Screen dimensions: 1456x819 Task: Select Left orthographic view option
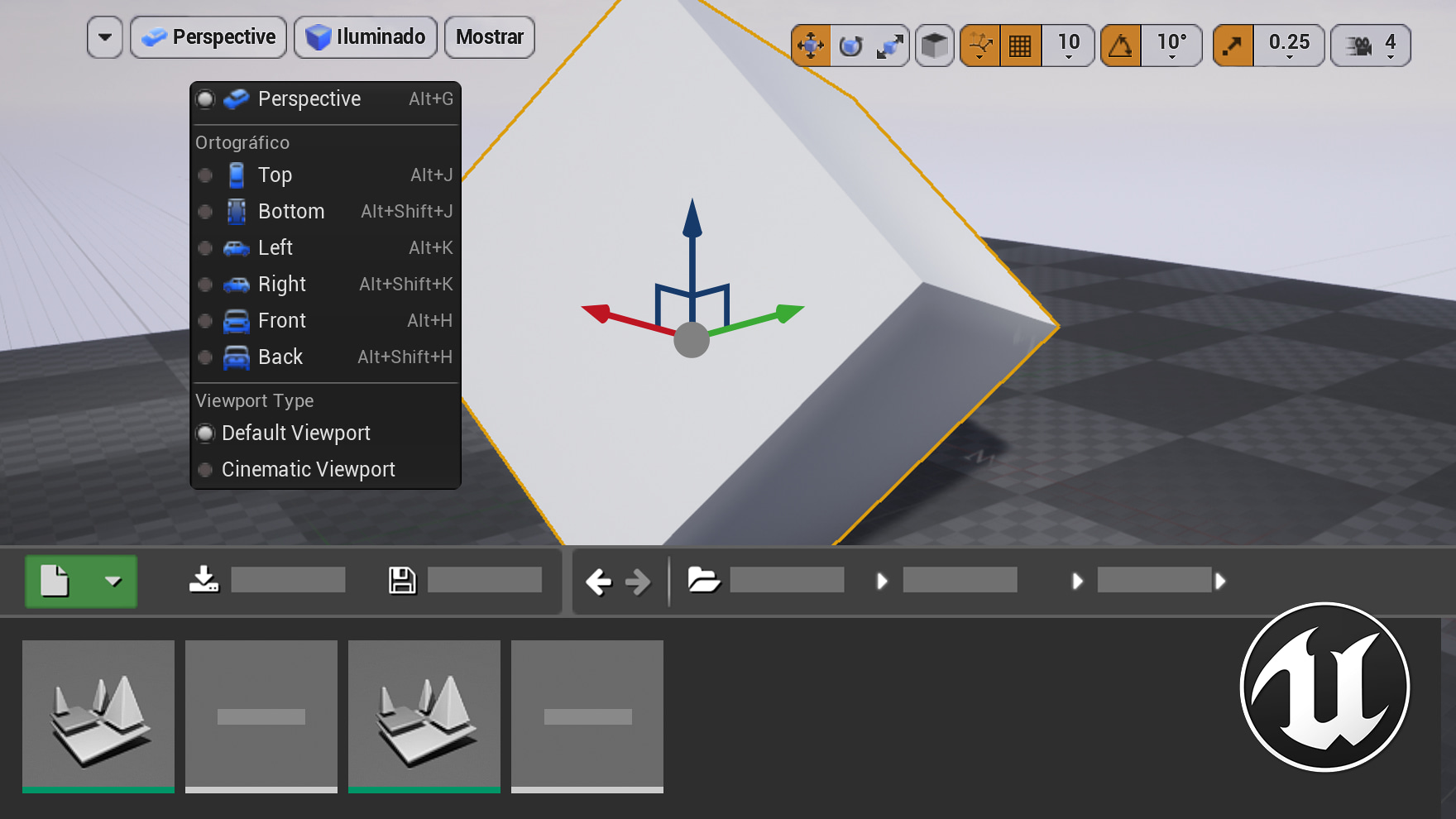[x=325, y=248]
